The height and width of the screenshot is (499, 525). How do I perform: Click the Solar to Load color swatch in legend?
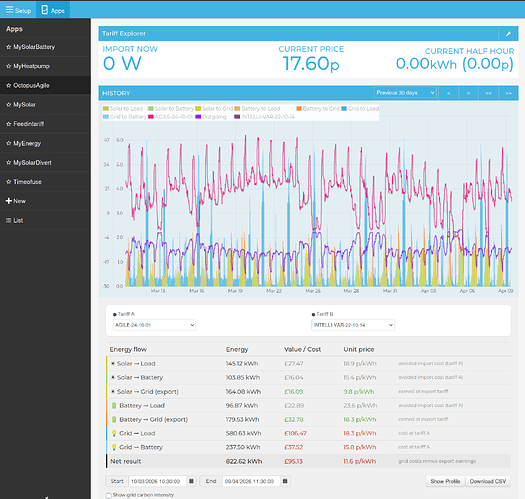click(106, 109)
